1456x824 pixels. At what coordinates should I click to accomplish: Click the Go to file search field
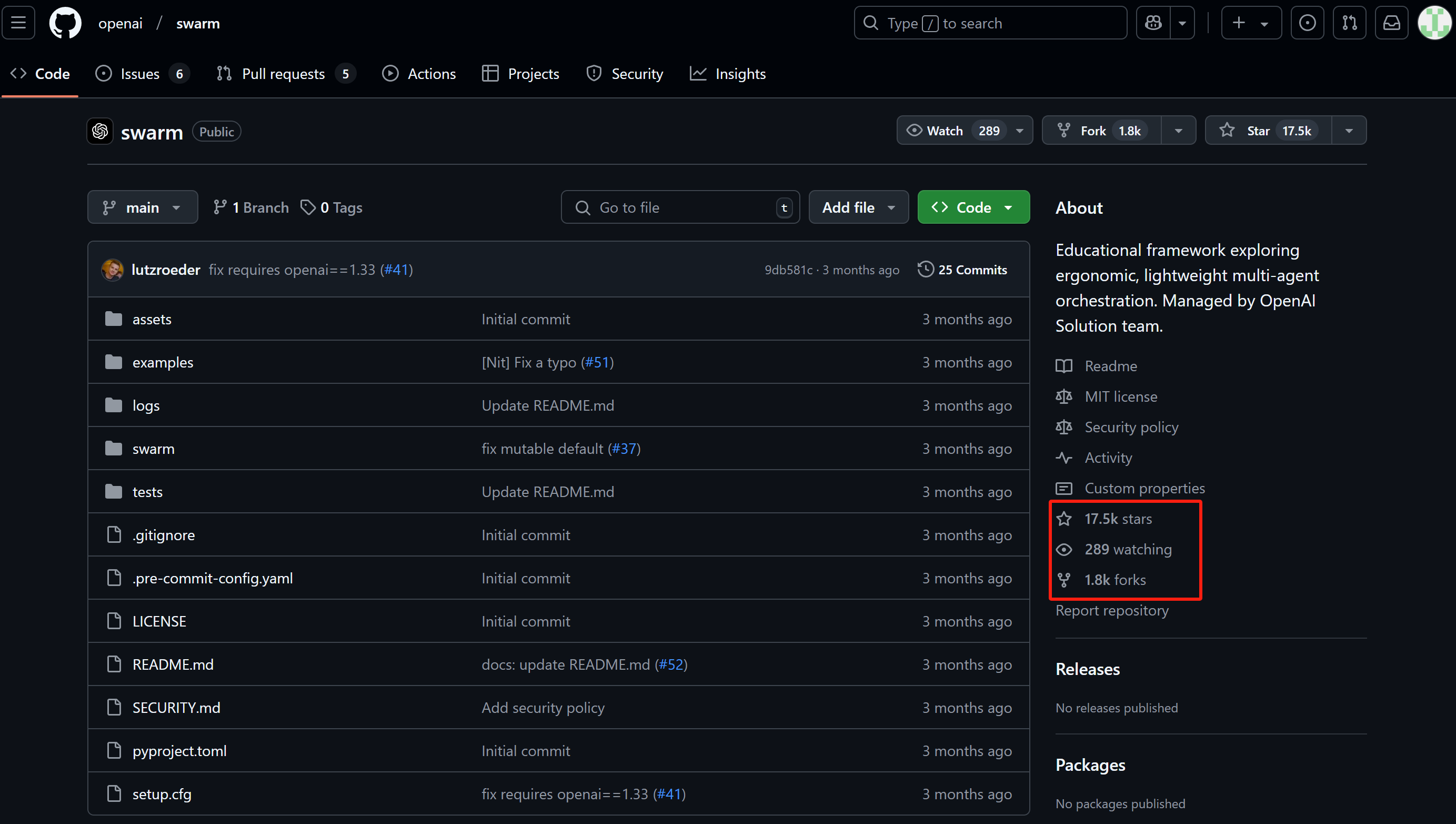(x=680, y=207)
